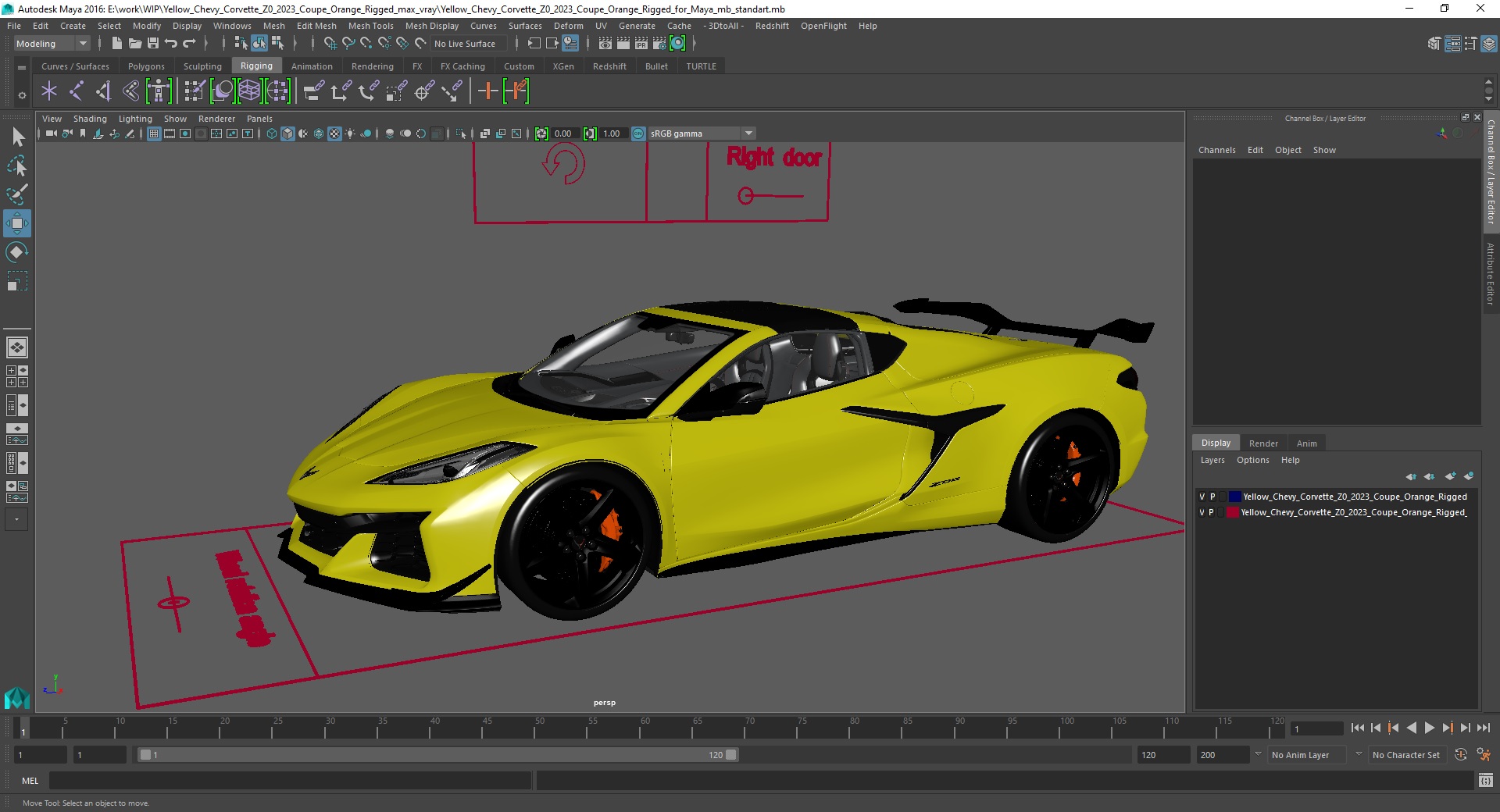
Task: Open viewport Shading menu
Action: (x=90, y=119)
